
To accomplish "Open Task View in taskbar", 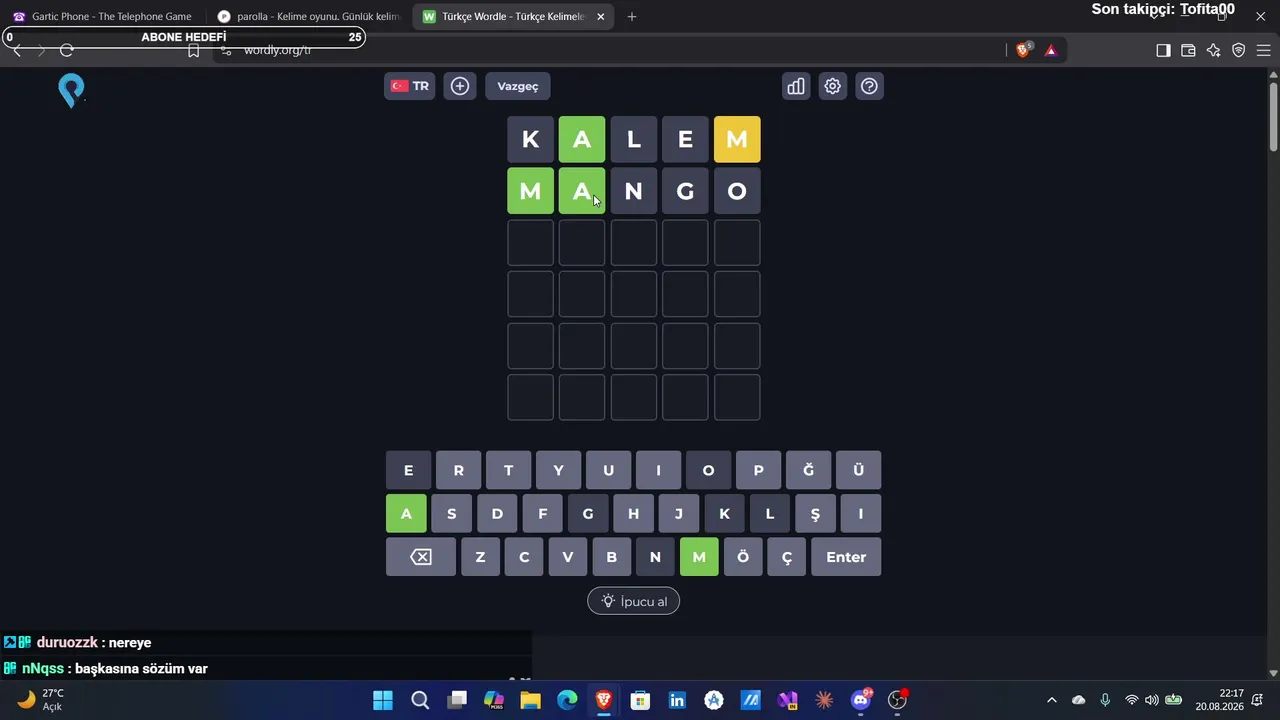I will click(457, 700).
